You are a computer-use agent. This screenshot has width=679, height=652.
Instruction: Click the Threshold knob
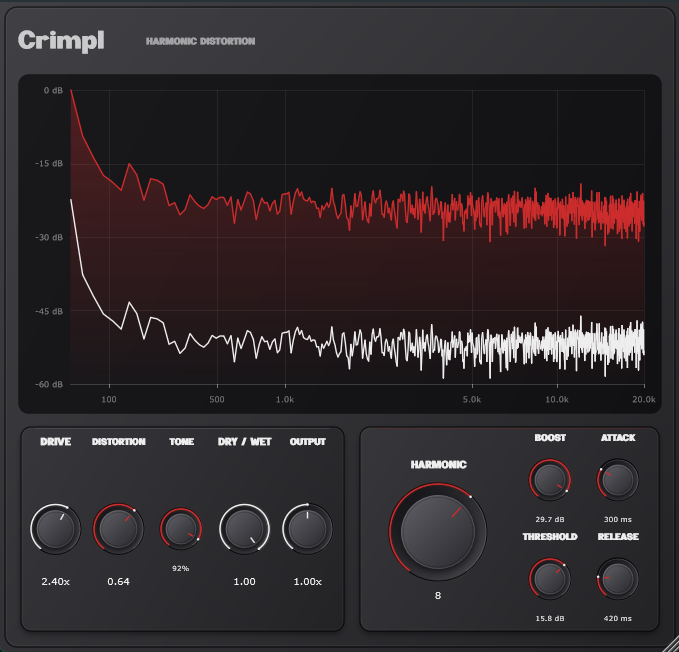(550, 579)
